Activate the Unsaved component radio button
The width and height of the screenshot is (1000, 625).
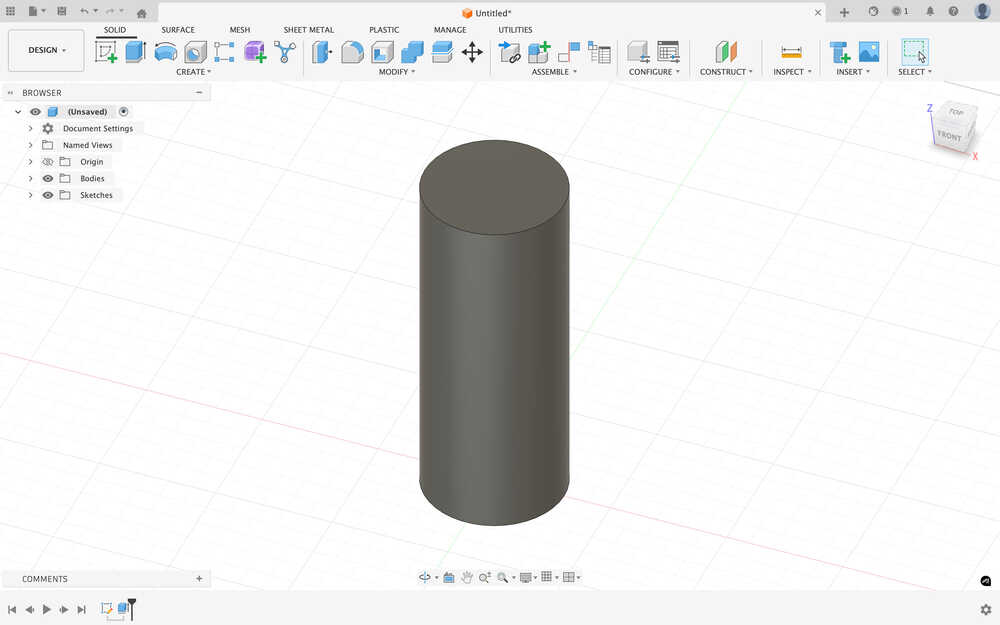click(124, 112)
